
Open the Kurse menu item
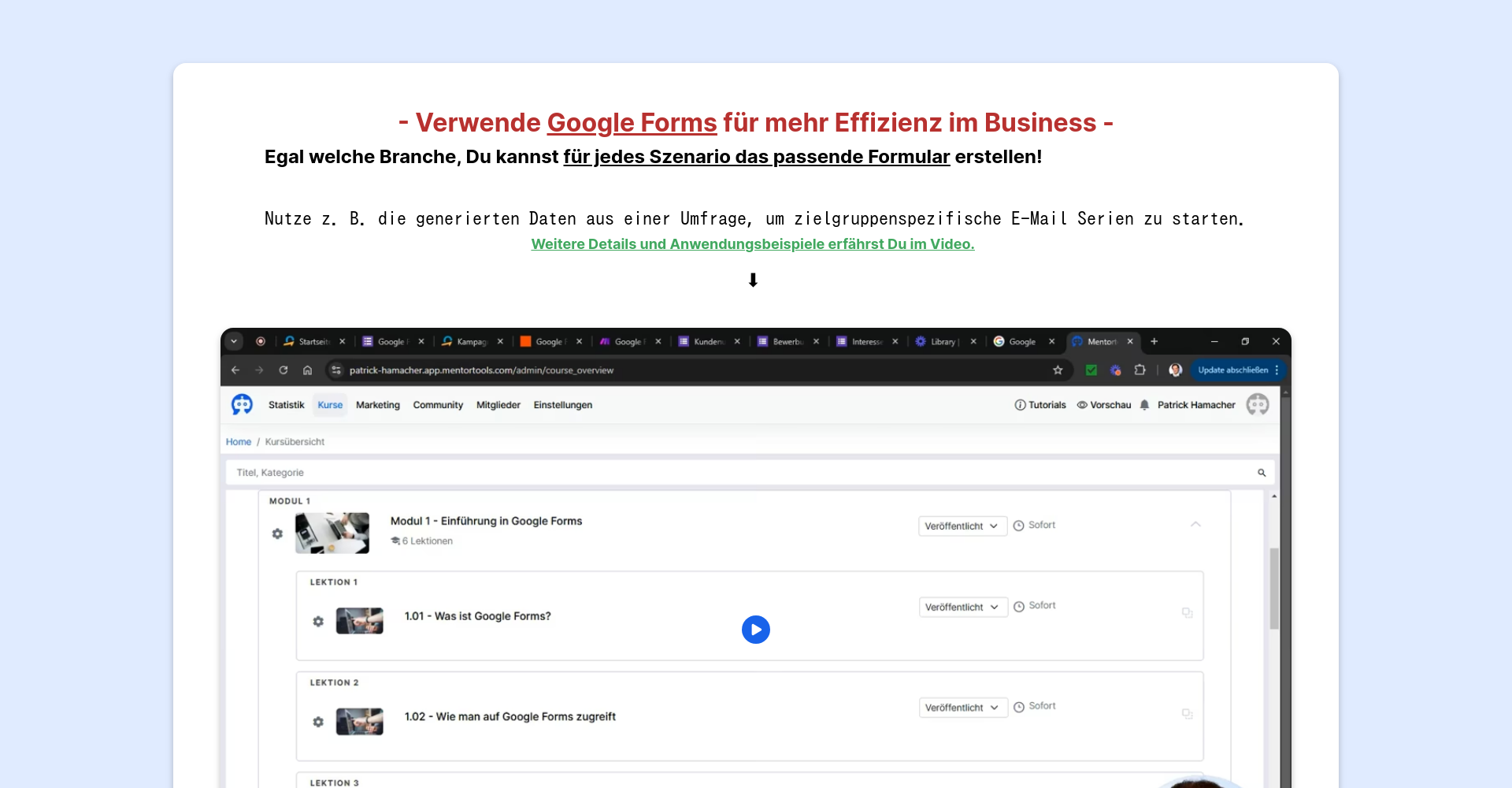coord(330,405)
